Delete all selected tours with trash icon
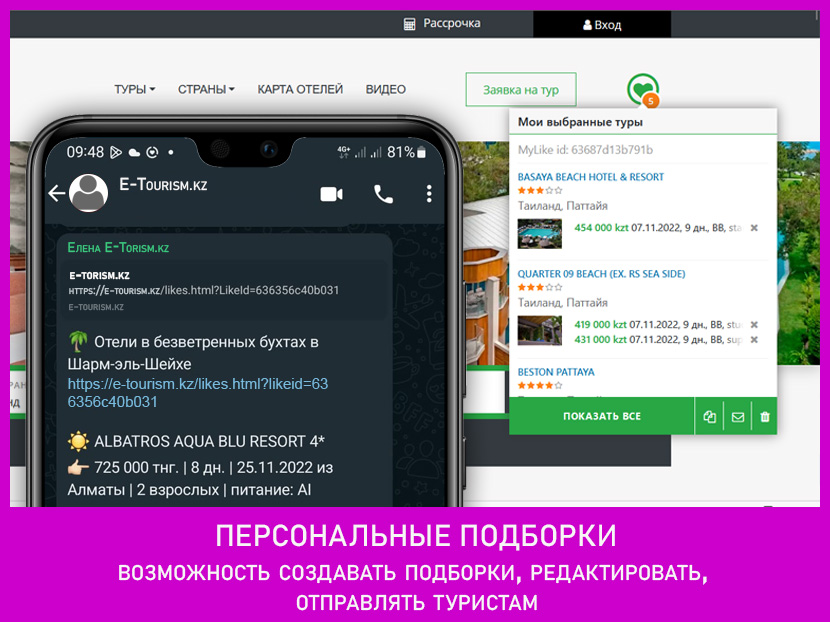Image resolution: width=830 pixels, height=622 pixels. [x=765, y=417]
